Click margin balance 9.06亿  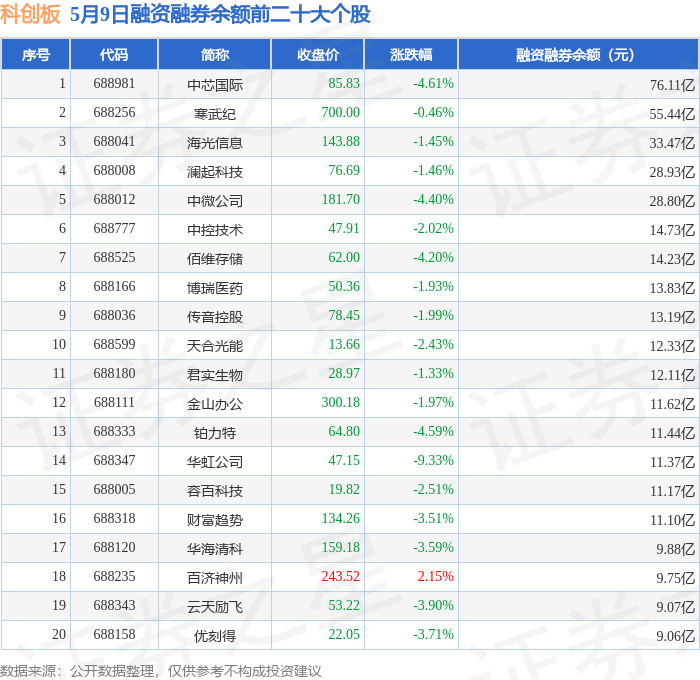[675, 636]
